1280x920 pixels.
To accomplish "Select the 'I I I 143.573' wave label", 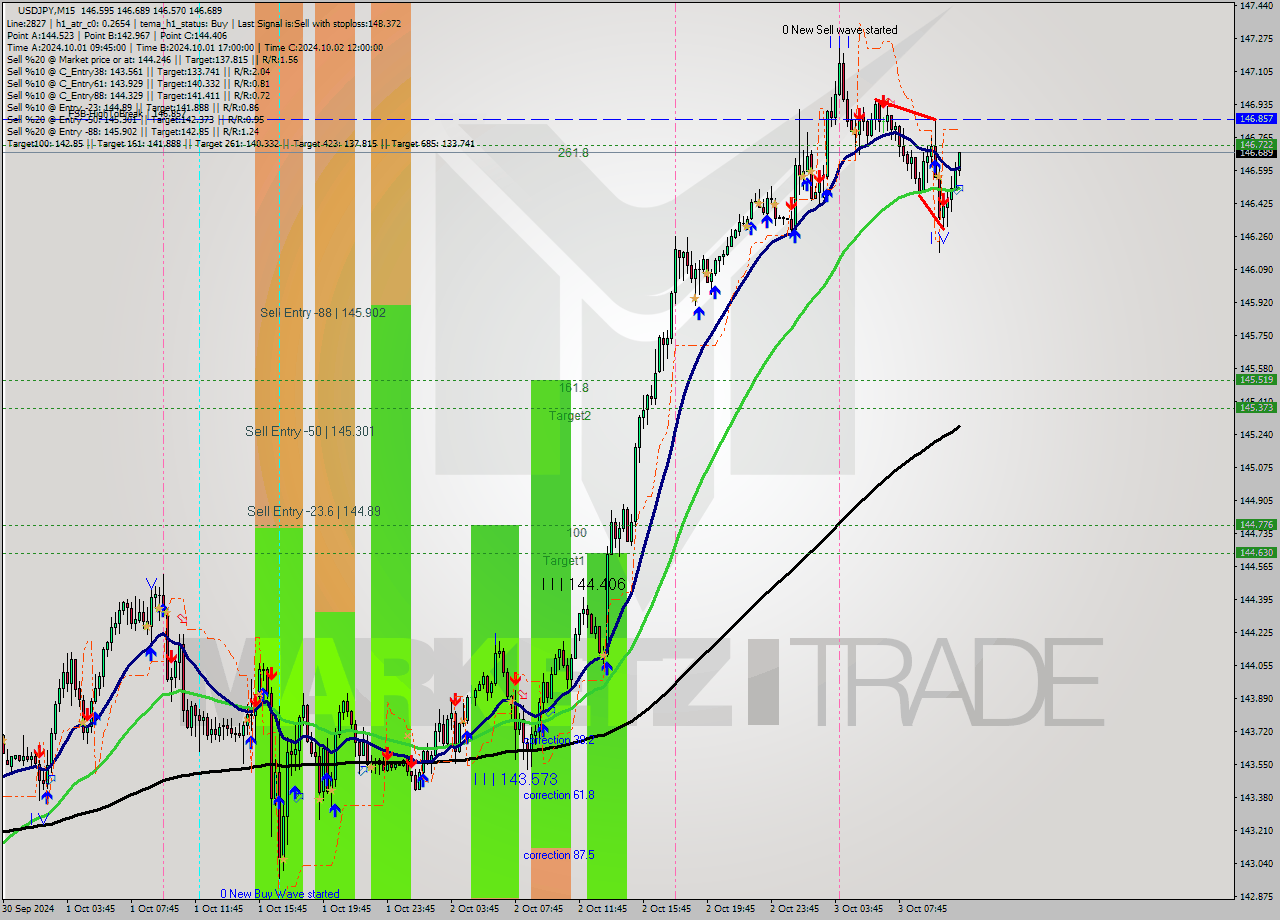I will pyautogui.click(x=515, y=779).
